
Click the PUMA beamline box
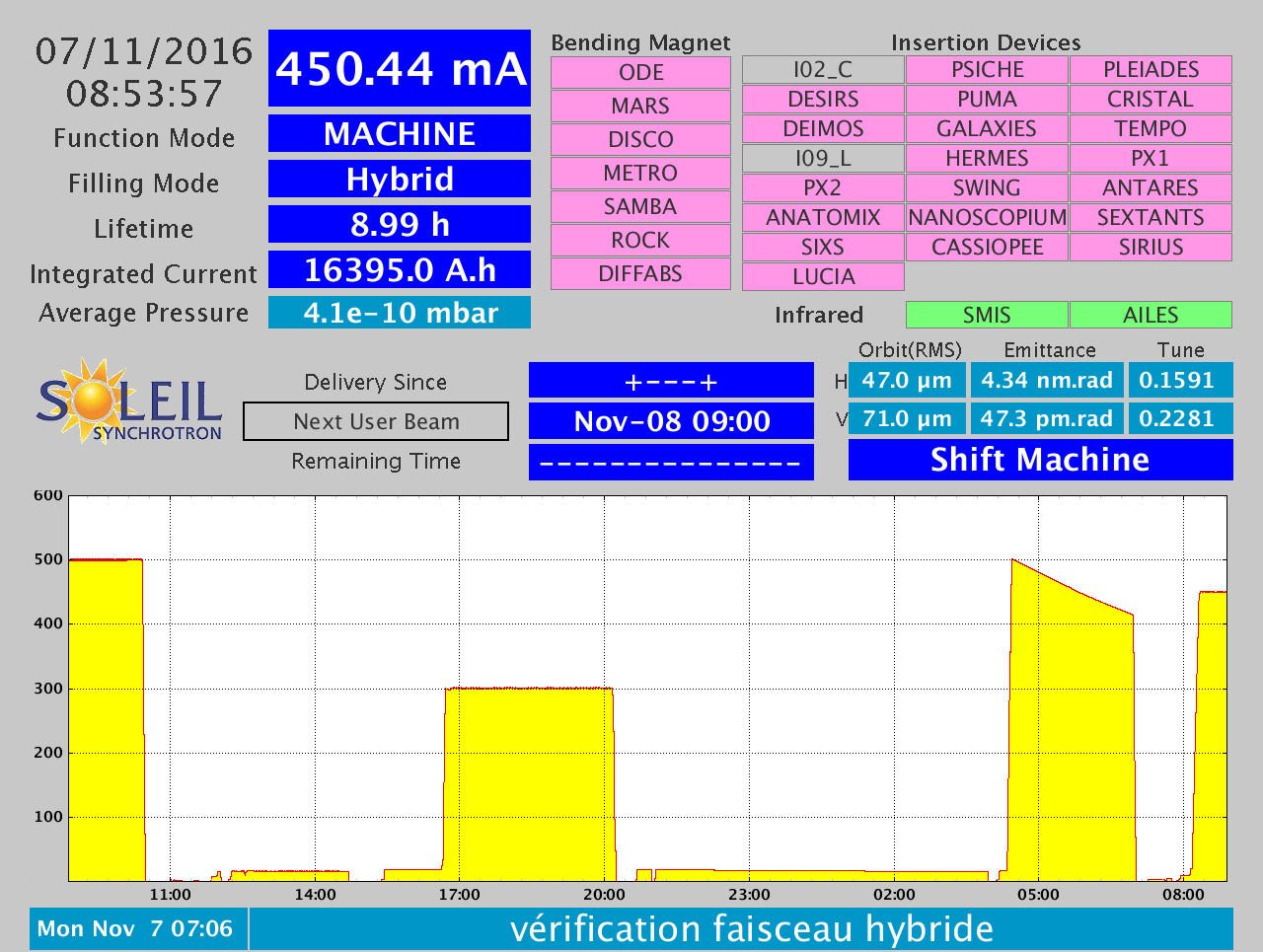click(987, 99)
